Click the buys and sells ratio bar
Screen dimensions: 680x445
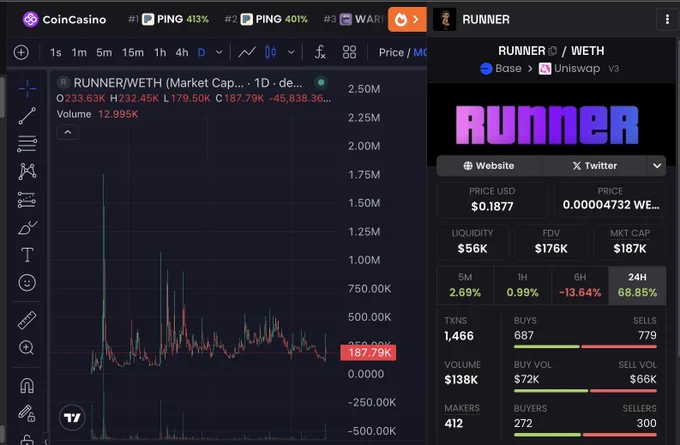(585, 347)
